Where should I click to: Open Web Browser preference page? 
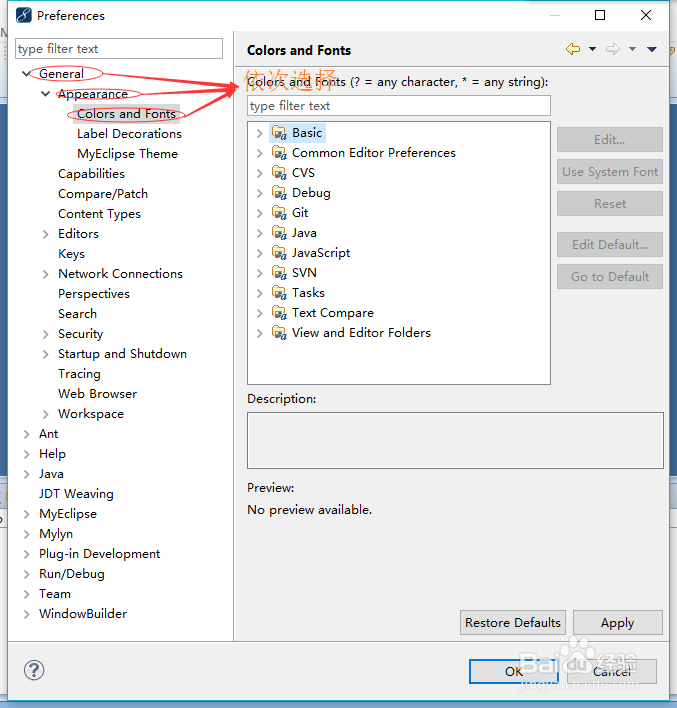tap(97, 394)
